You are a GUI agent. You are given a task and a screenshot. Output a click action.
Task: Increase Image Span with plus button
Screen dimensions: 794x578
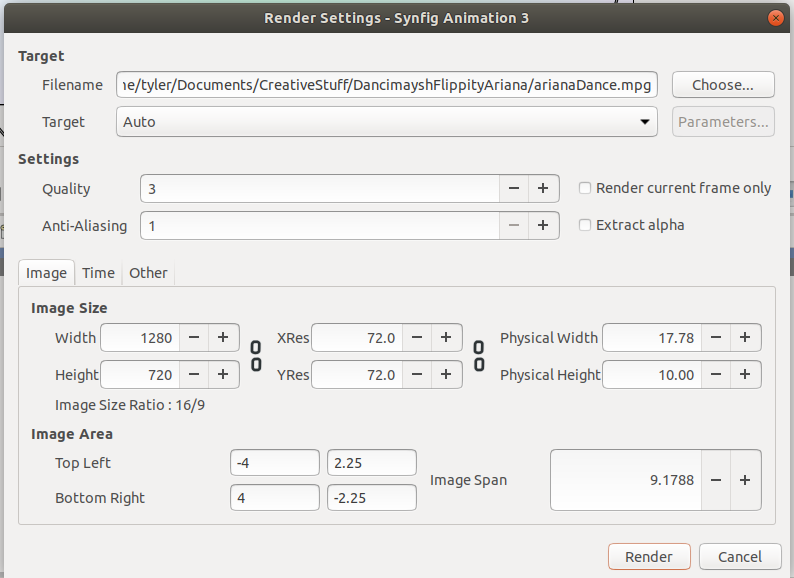[745, 480]
